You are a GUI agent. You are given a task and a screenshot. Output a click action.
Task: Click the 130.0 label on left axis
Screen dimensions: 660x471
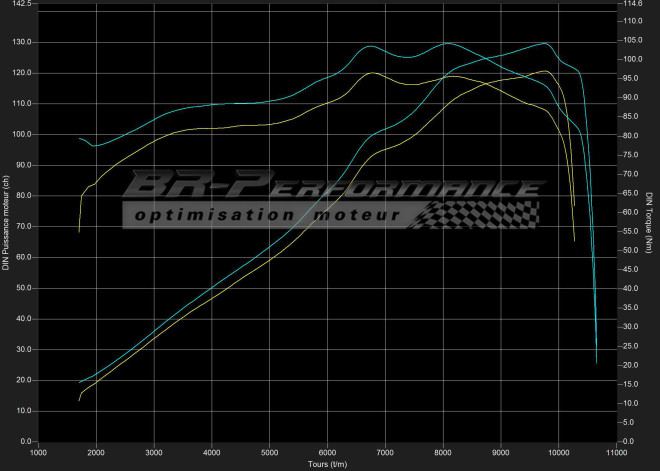click(21, 42)
